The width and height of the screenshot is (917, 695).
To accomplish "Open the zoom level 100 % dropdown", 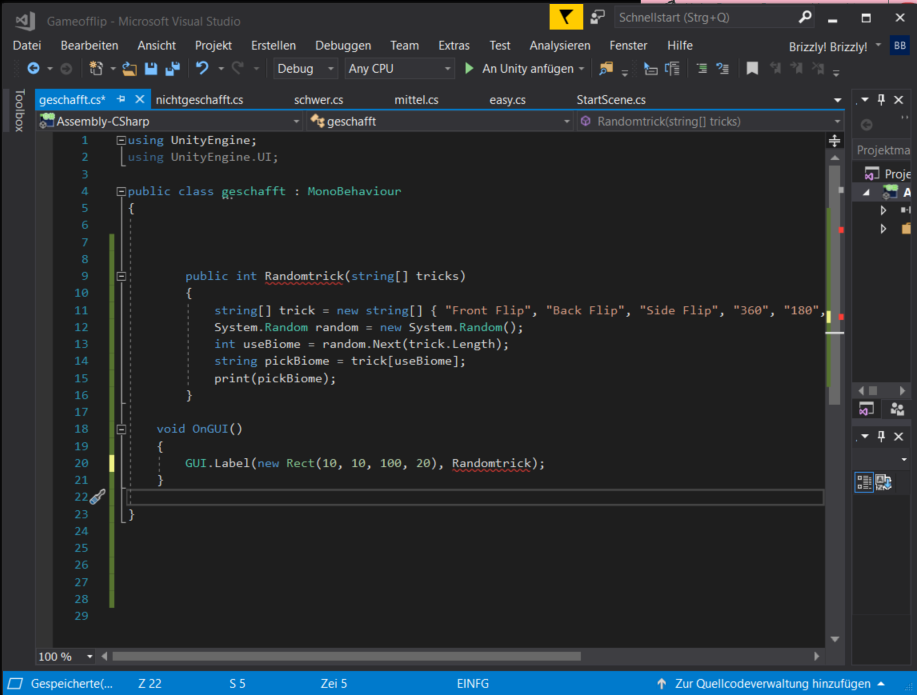I will (90, 657).
